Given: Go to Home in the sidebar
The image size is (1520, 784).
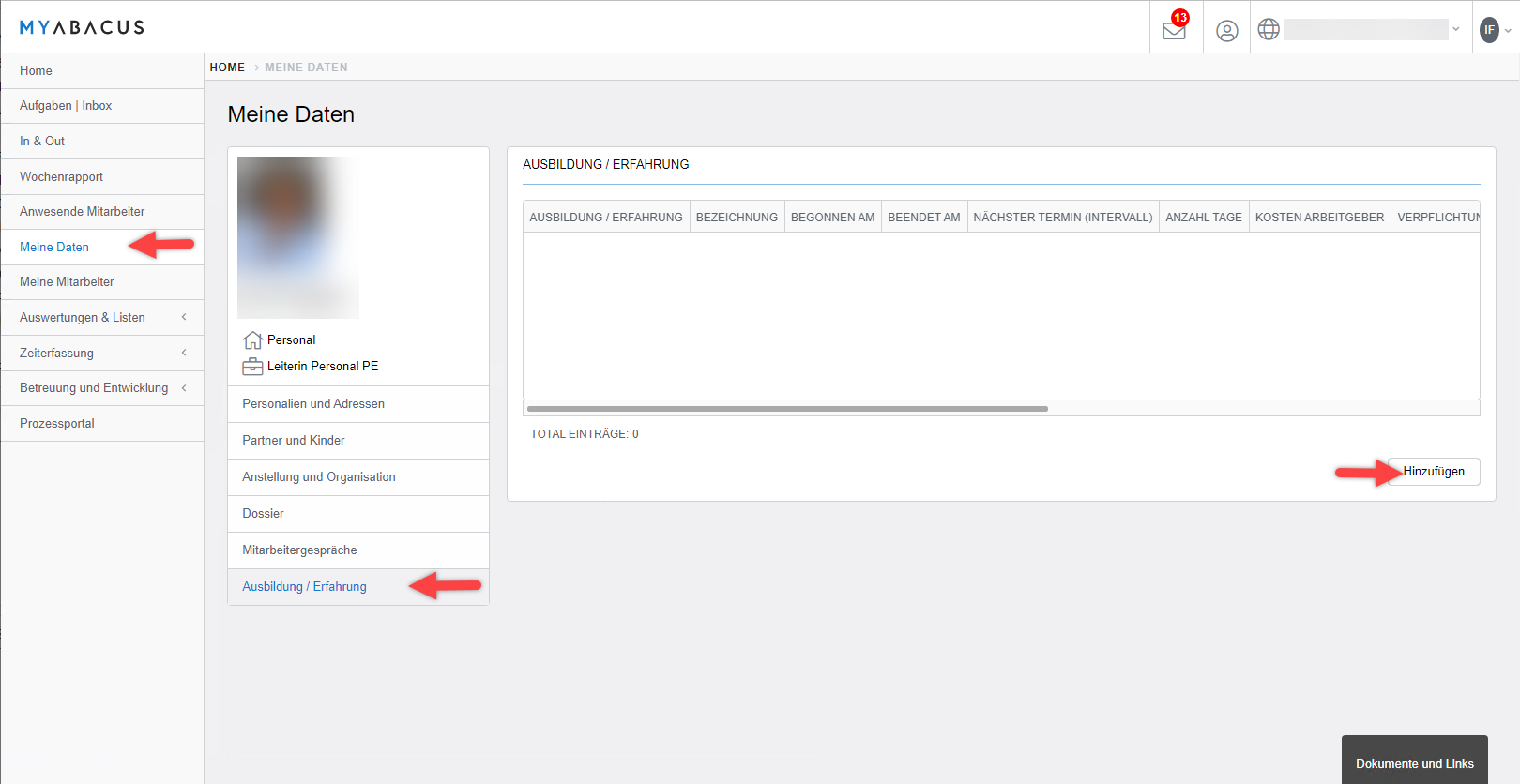Looking at the screenshot, I should tap(102, 70).
